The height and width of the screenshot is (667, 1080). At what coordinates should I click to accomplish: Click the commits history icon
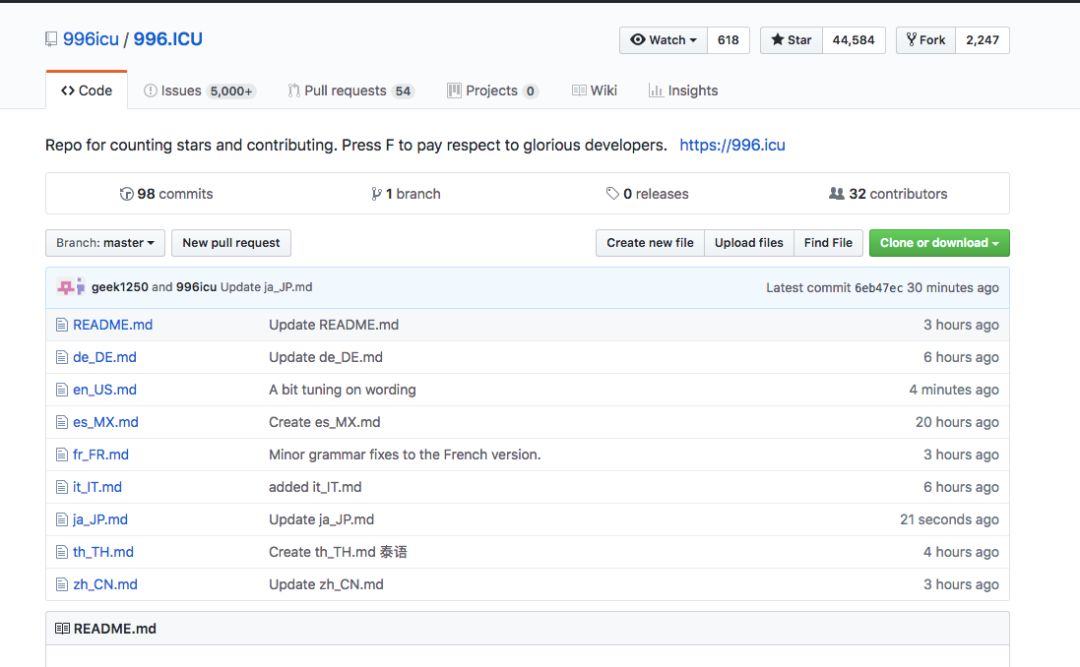tap(127, 194)
